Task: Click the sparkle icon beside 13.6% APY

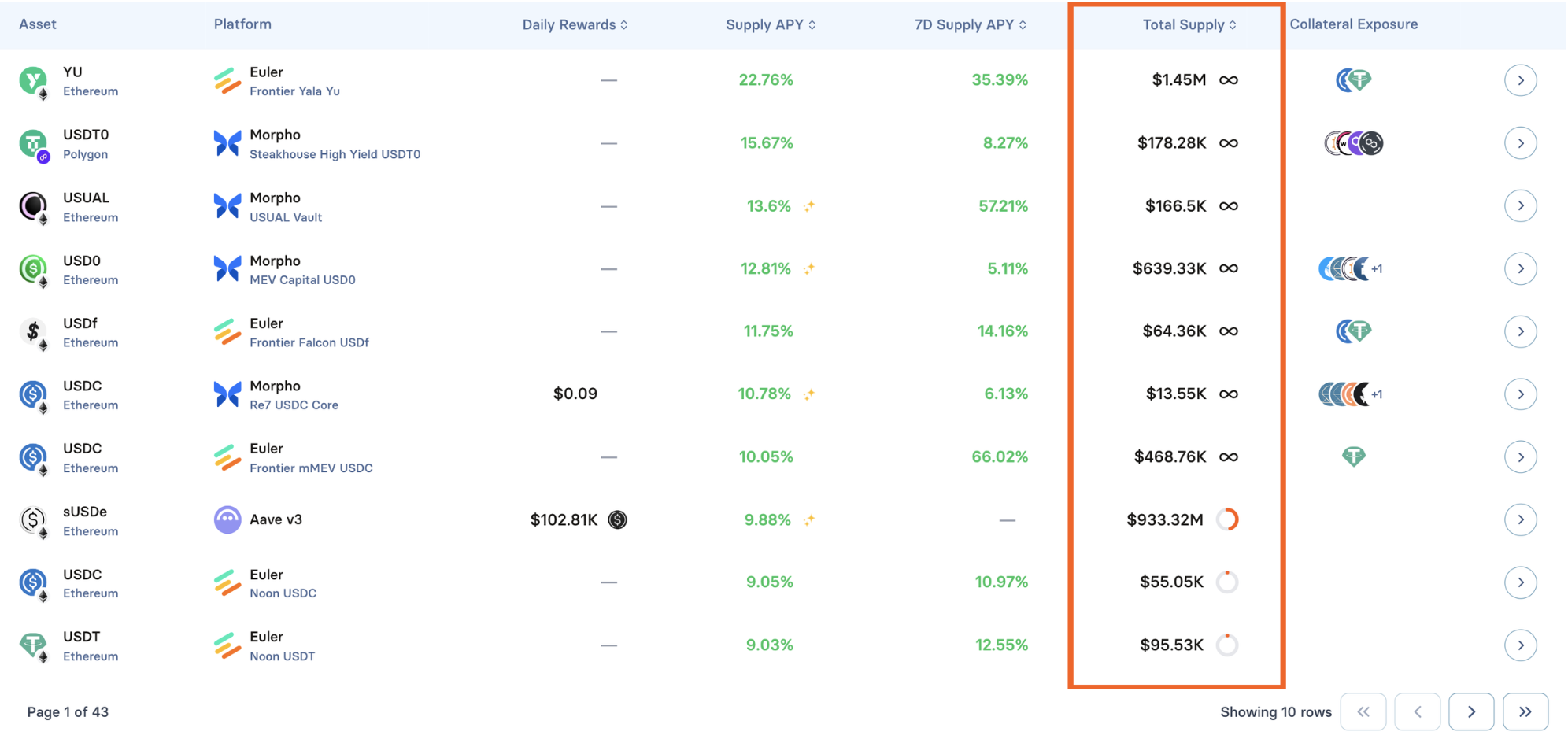Action: pos(809,206)
